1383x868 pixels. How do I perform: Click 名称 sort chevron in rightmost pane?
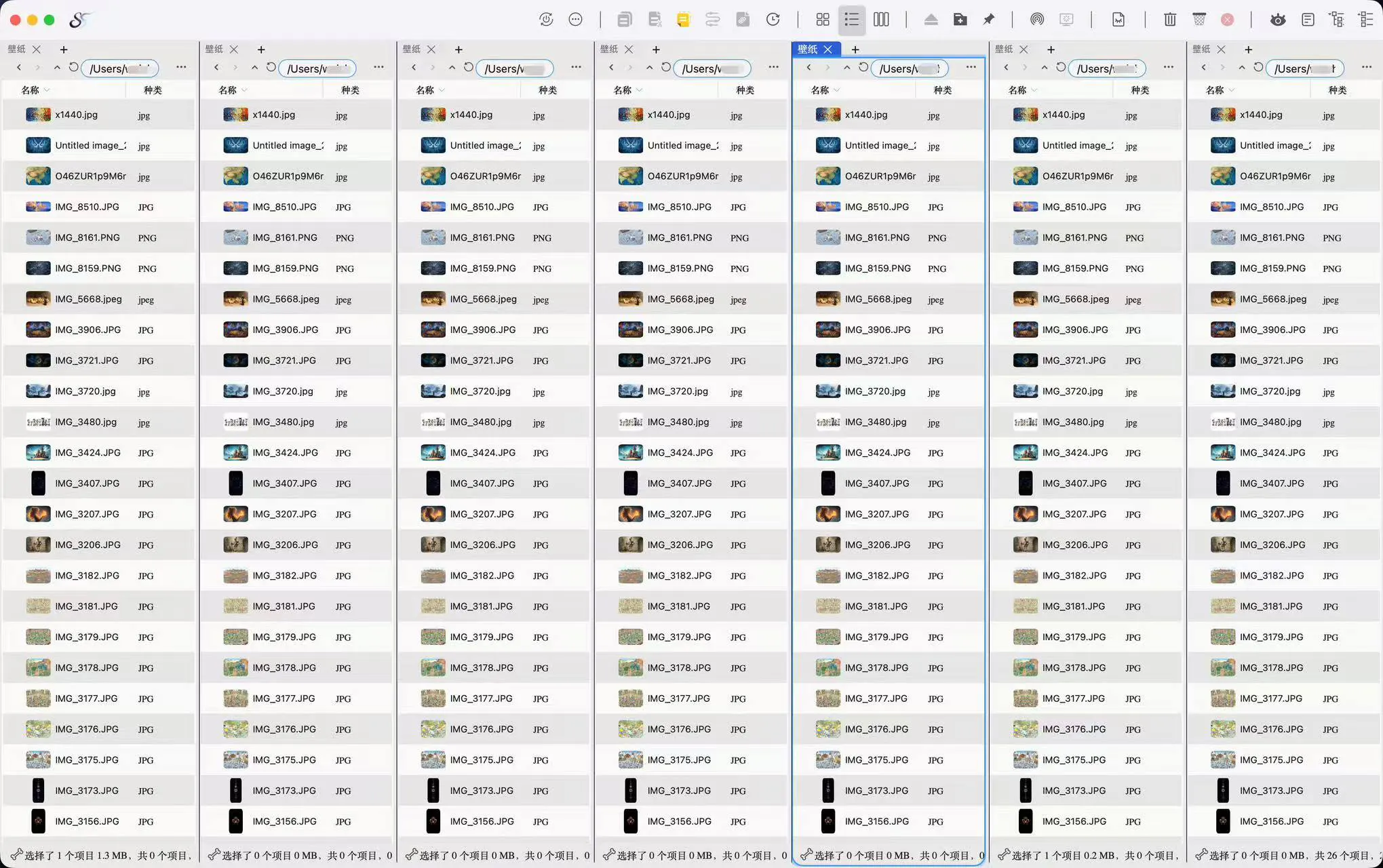click(x=1232, y=90)
